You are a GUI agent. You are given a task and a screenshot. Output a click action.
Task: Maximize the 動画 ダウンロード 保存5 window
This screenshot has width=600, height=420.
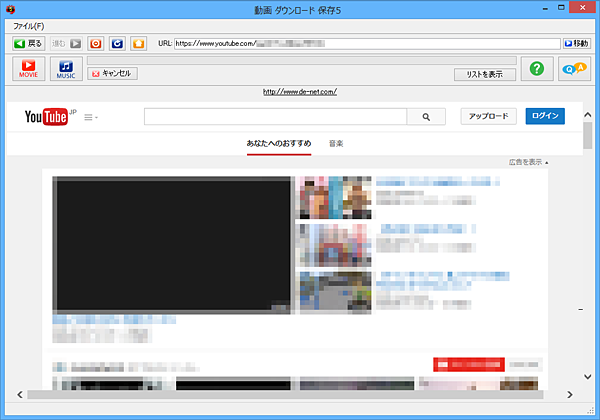(x=561, y=8)
